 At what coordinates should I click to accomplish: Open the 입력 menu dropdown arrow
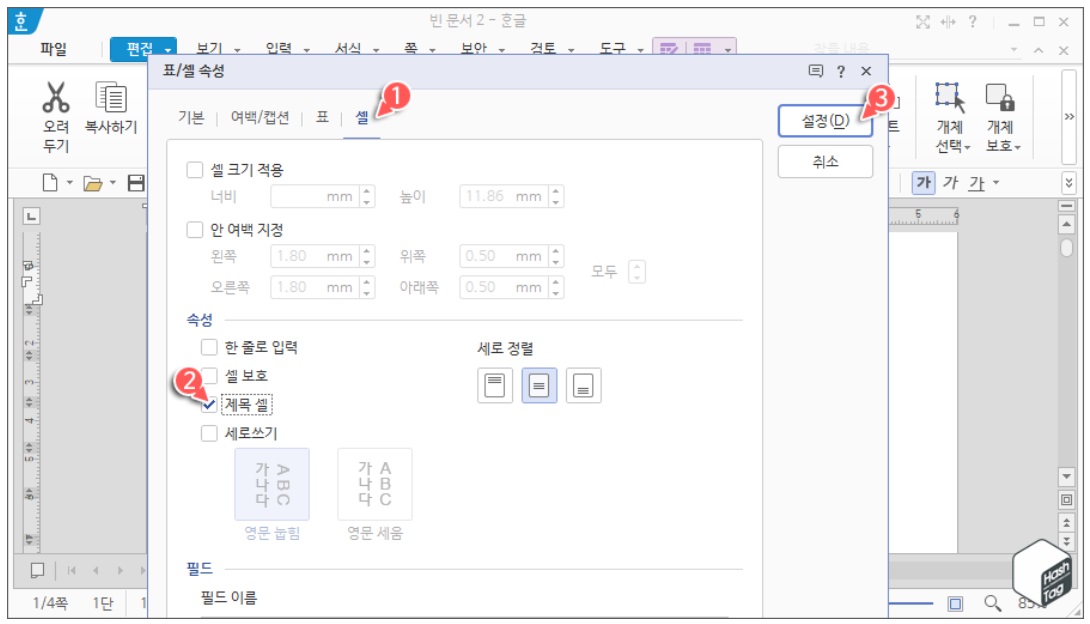307,50
